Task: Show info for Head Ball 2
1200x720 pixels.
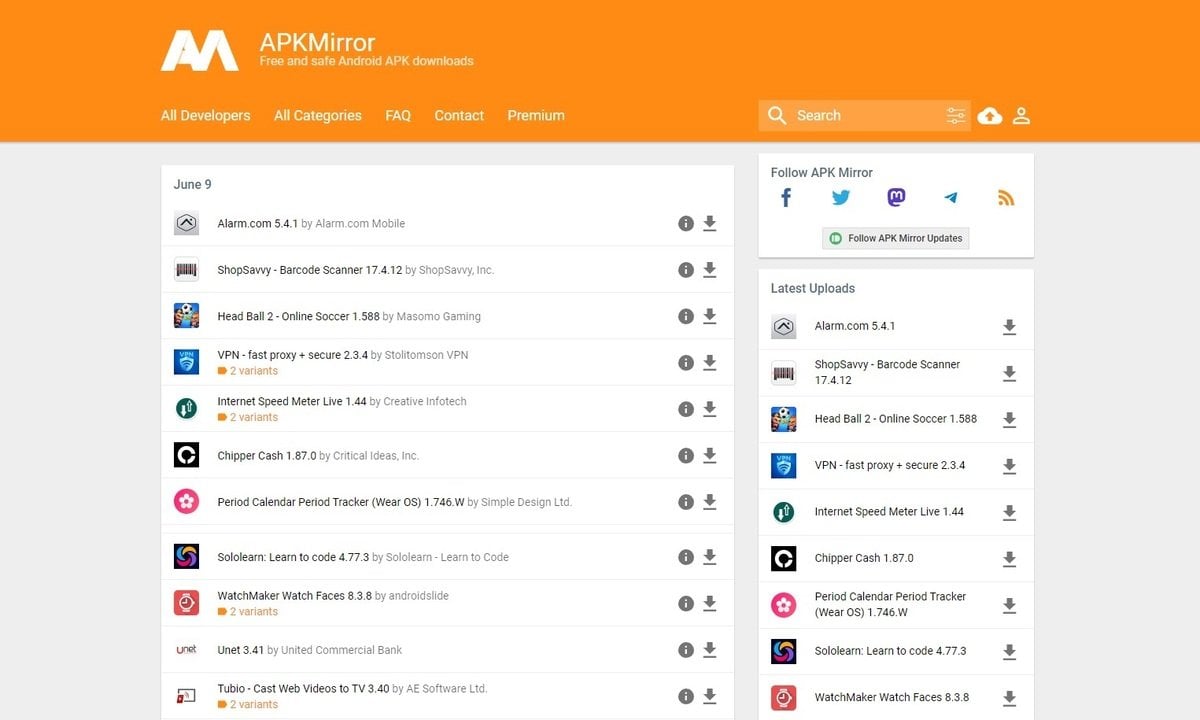Action: coord(686,316)
